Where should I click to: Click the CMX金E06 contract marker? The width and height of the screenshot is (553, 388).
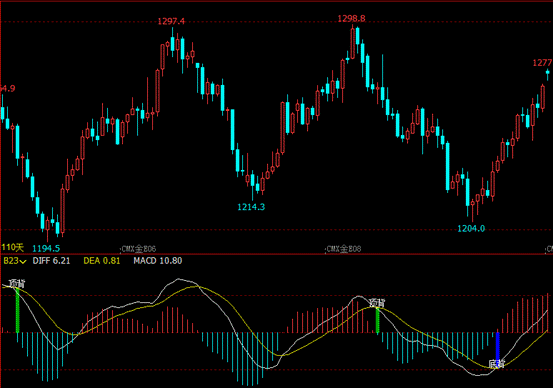coord(138,249)
